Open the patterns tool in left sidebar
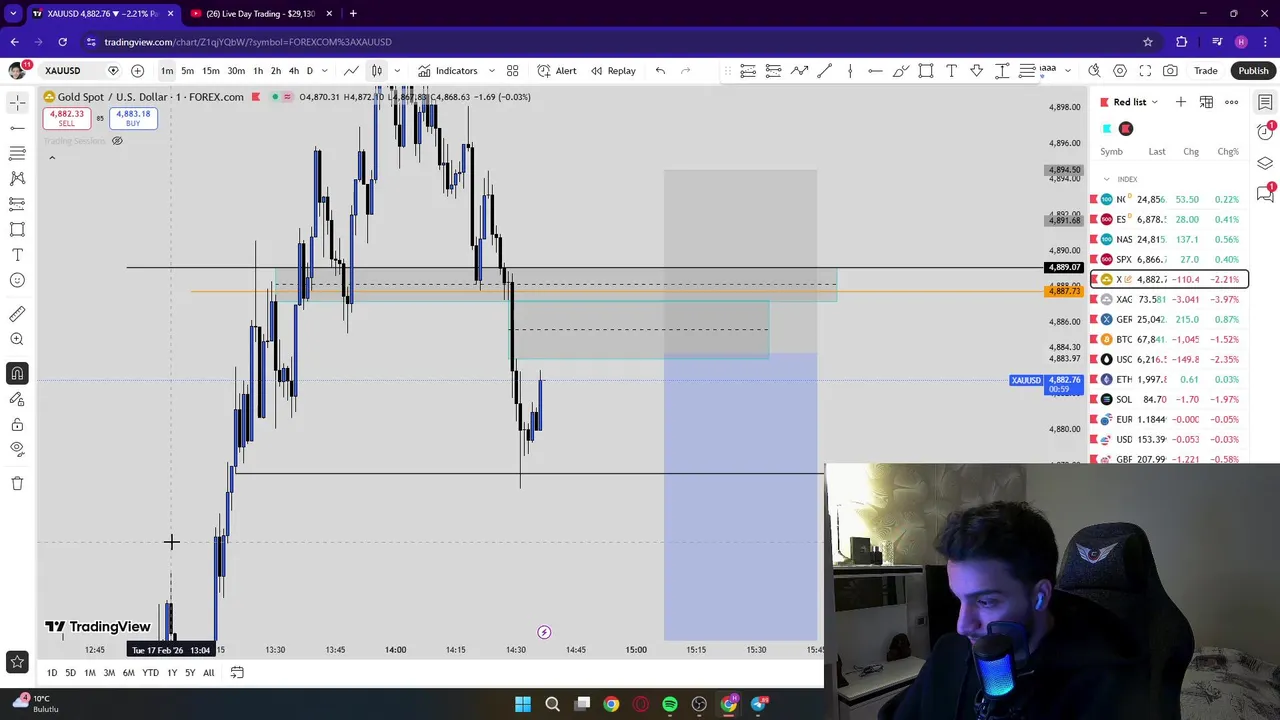1280x720 pixels. tap(17, 178)
